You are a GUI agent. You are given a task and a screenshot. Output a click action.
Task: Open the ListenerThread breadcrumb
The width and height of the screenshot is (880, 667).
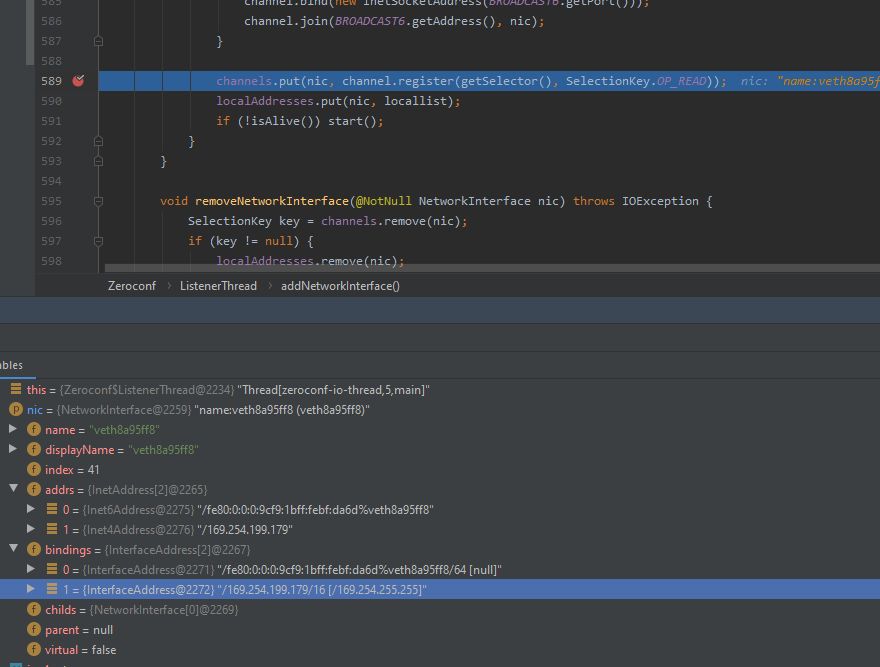click(x=218, y=285)
